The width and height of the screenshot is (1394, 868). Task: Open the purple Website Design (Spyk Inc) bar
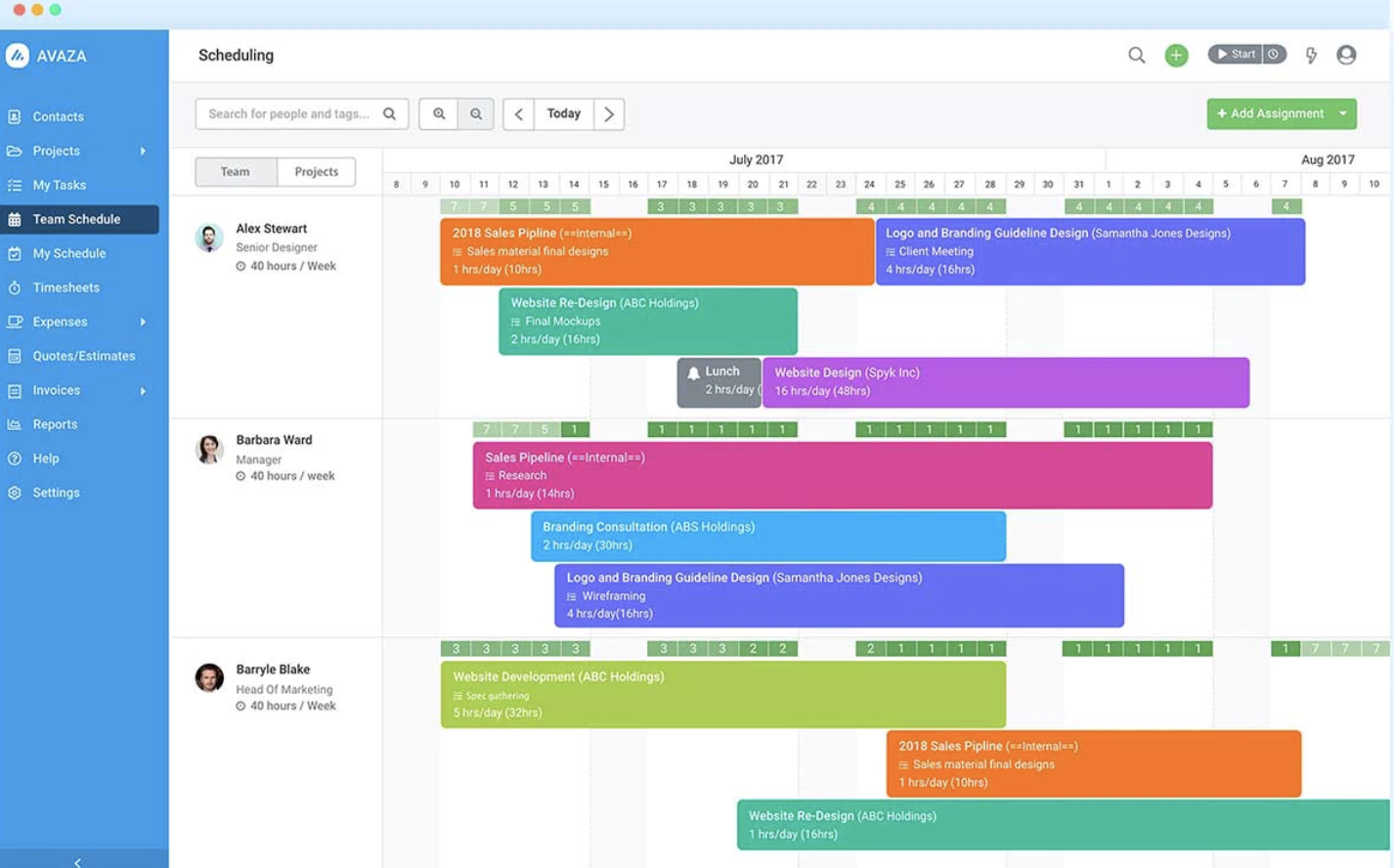click(1006, 381)
